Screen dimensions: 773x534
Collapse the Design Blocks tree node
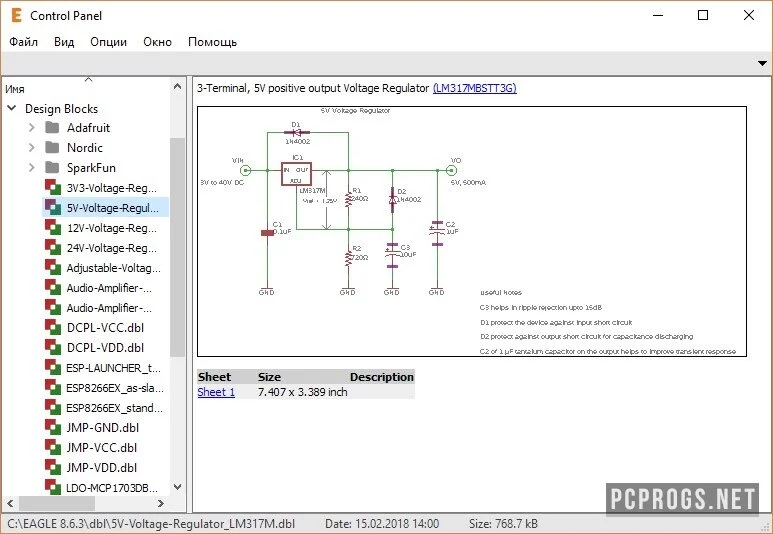pos(12,108)
